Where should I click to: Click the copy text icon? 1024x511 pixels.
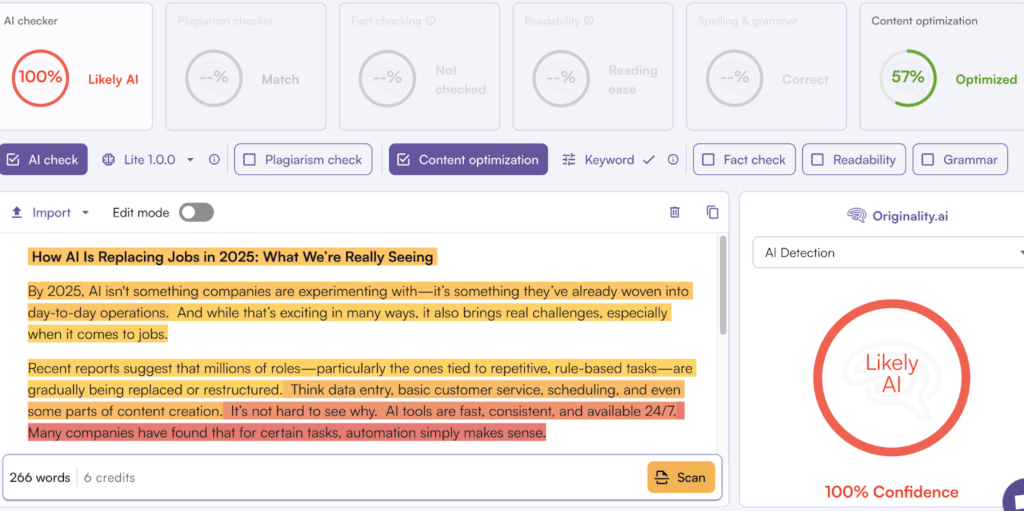tap(712, 212)
